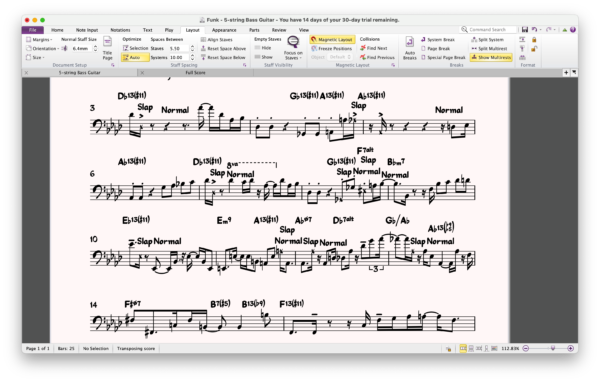
Task: Click Unlock Format icon
Action: click(534, 49)
